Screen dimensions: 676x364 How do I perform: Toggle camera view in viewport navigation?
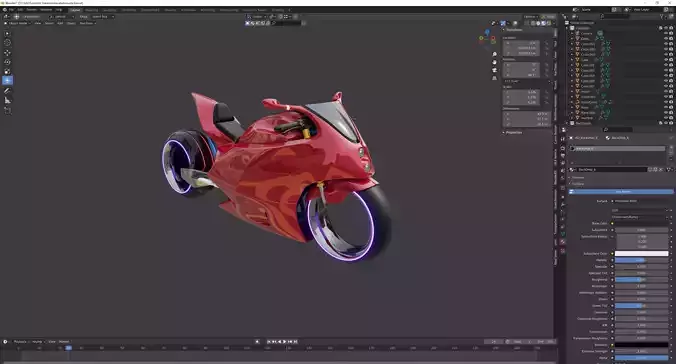(494, 70)
